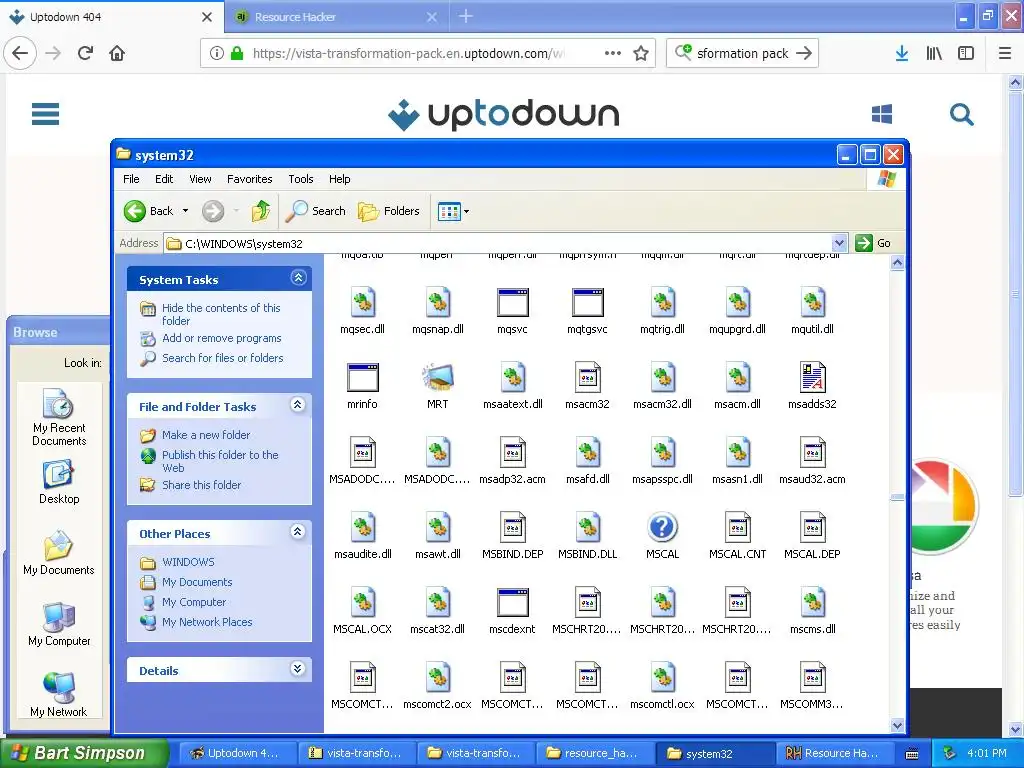Click the Go button beside address
The width and height of the screenshot is (1024, 768).
coord(874,243)
